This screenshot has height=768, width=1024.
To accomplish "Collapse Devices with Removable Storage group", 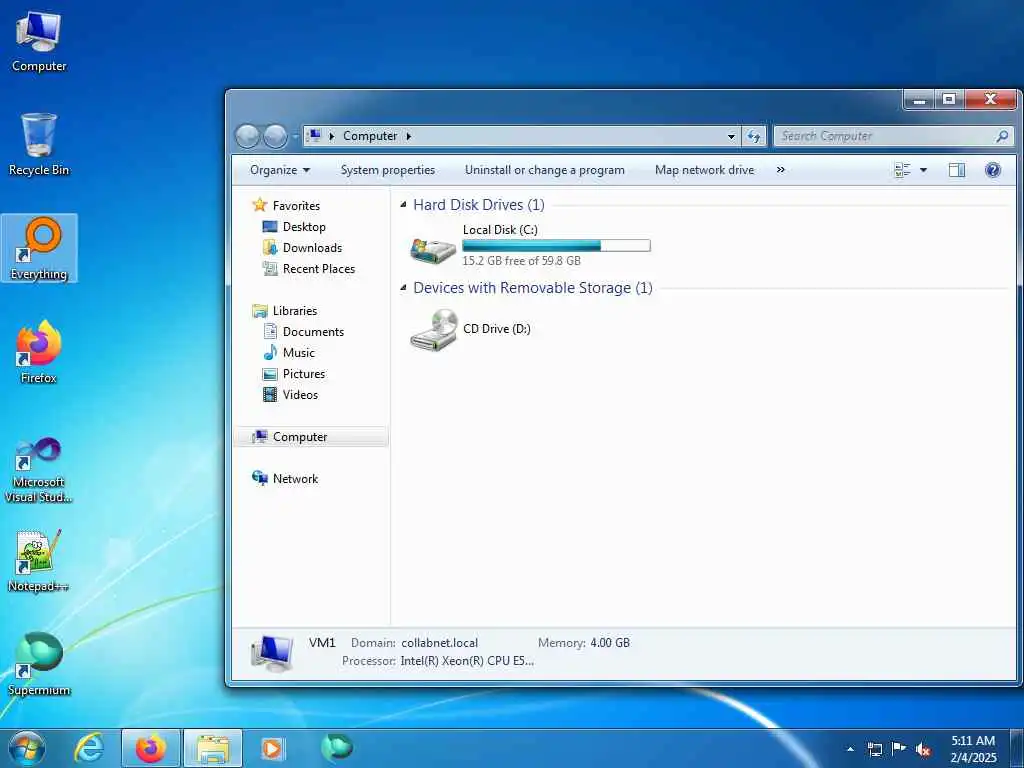I will [x=404, y=287].
